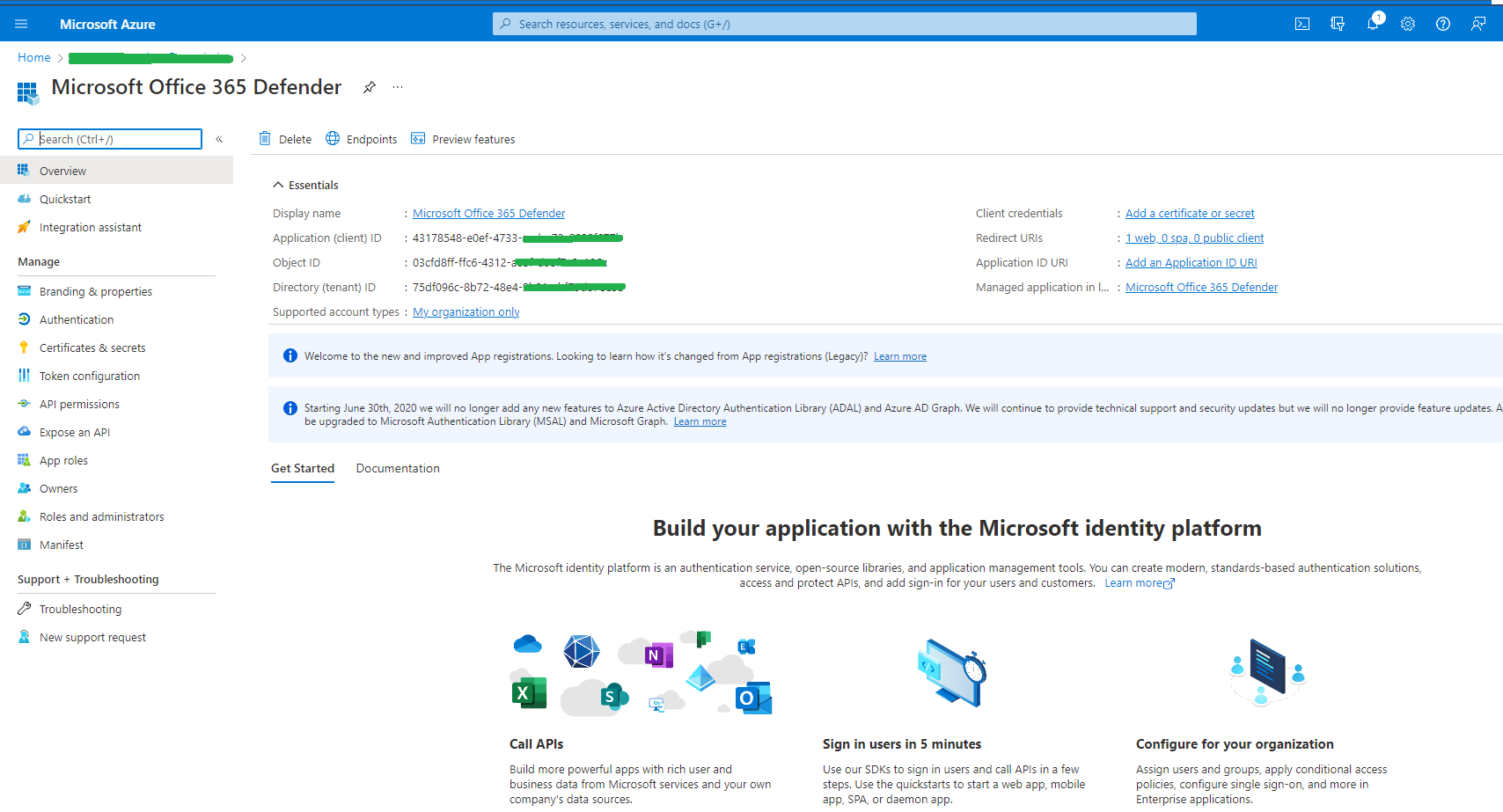Open the more options ellipsis beside the title
Image resolution: width=1503 pixels, height=812 pixels.
point(398,87)
